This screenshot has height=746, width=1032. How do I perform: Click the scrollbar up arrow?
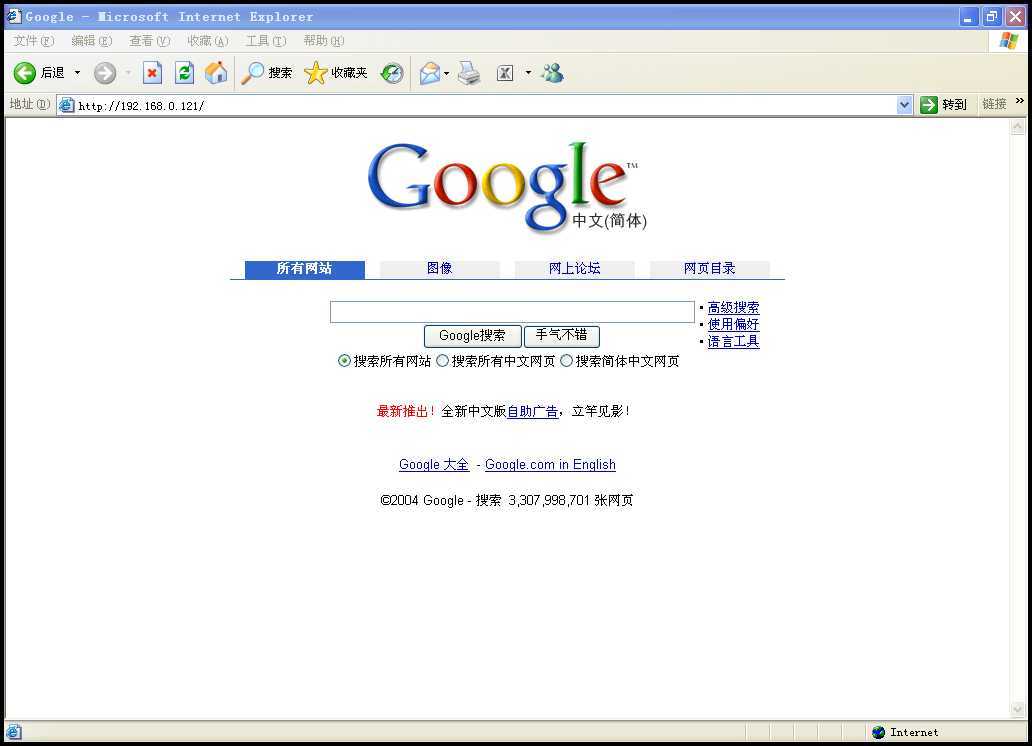[x=1018, y=126]
